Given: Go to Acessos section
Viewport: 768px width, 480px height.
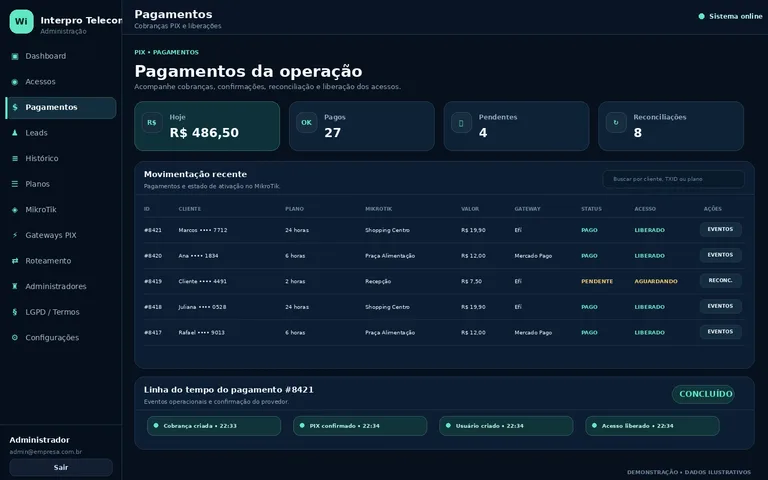Looking at the screenshot, I should click(x=61, y=82).
